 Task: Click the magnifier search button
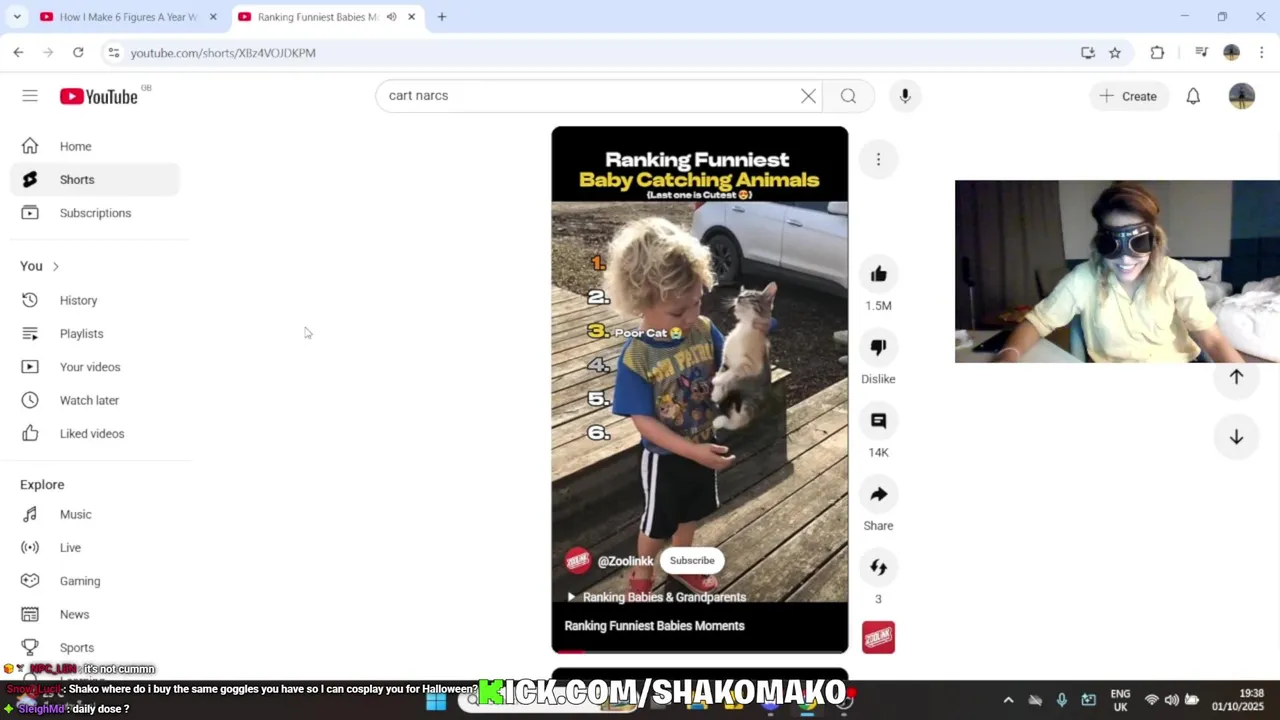848,96
